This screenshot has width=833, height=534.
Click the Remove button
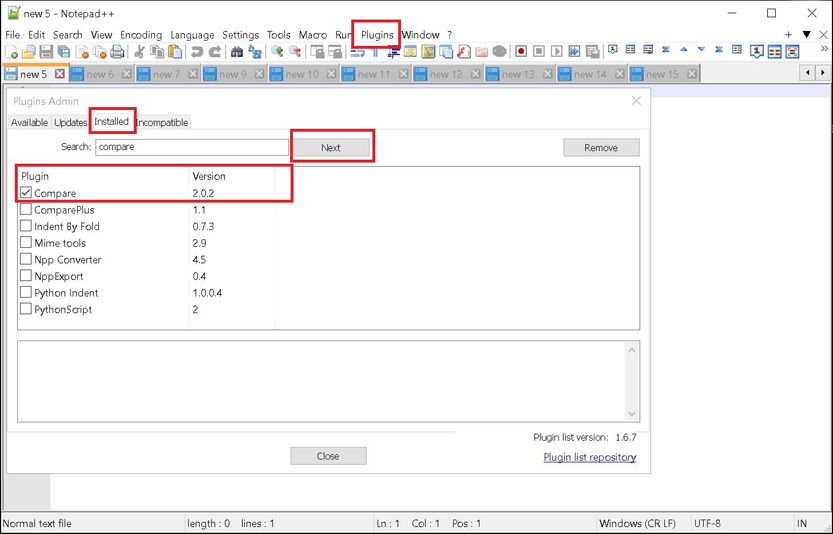click(x=601, y=148)
